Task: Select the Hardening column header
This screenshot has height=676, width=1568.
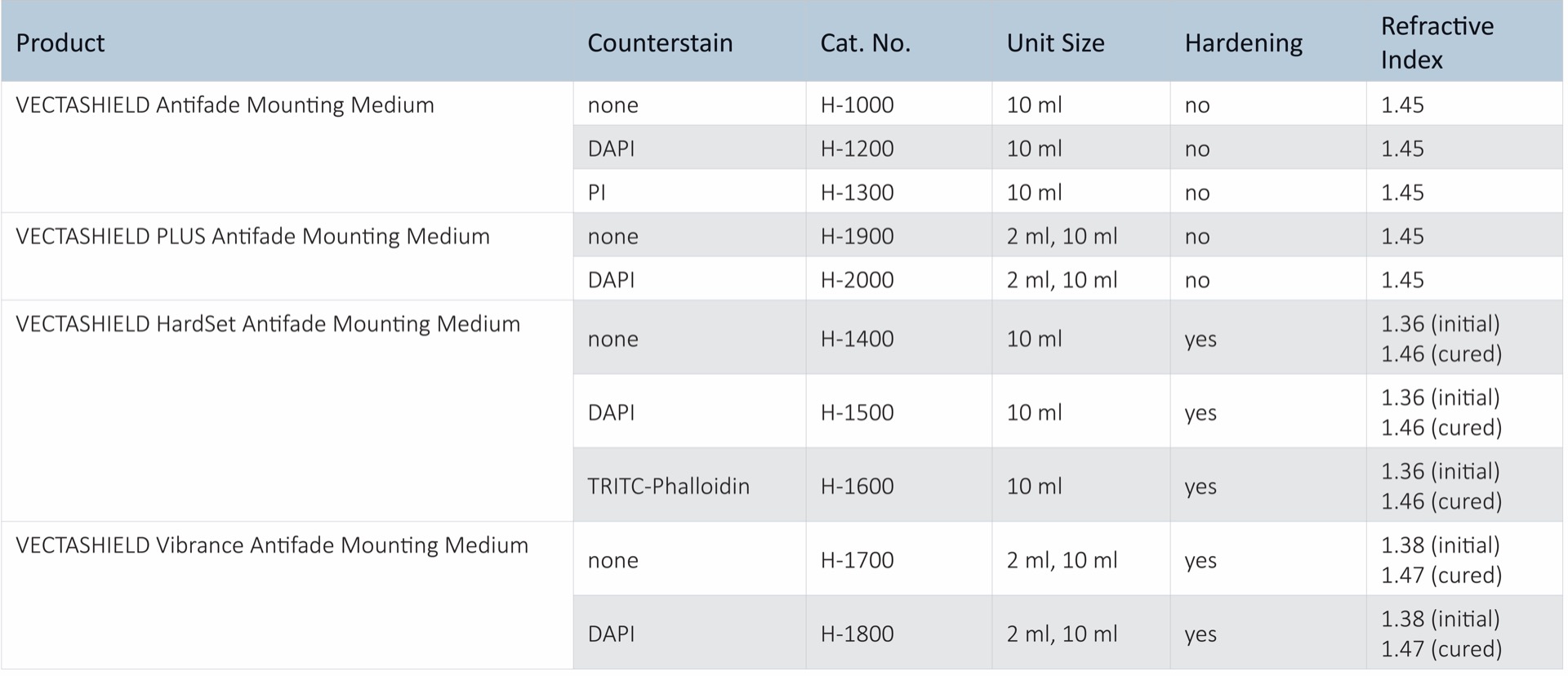Action: [x=1243, y=42]
